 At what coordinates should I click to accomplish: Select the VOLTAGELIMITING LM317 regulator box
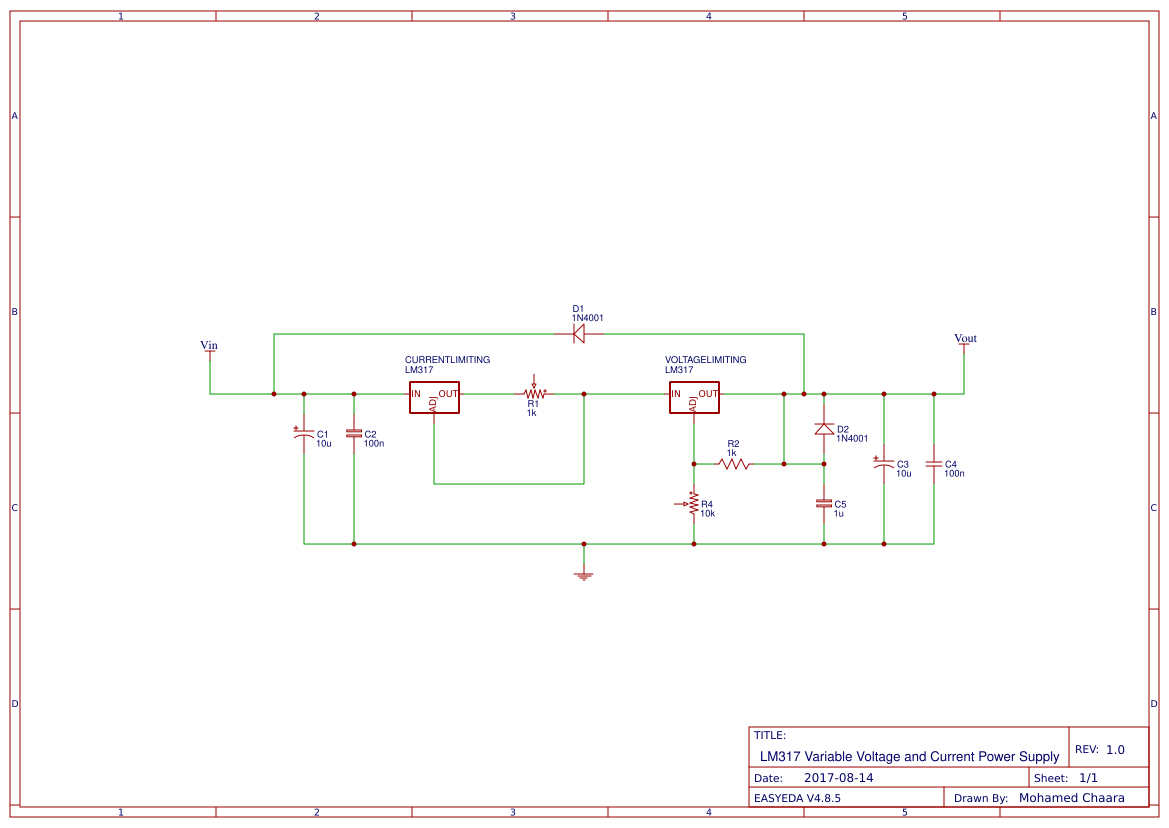point(694,397)
